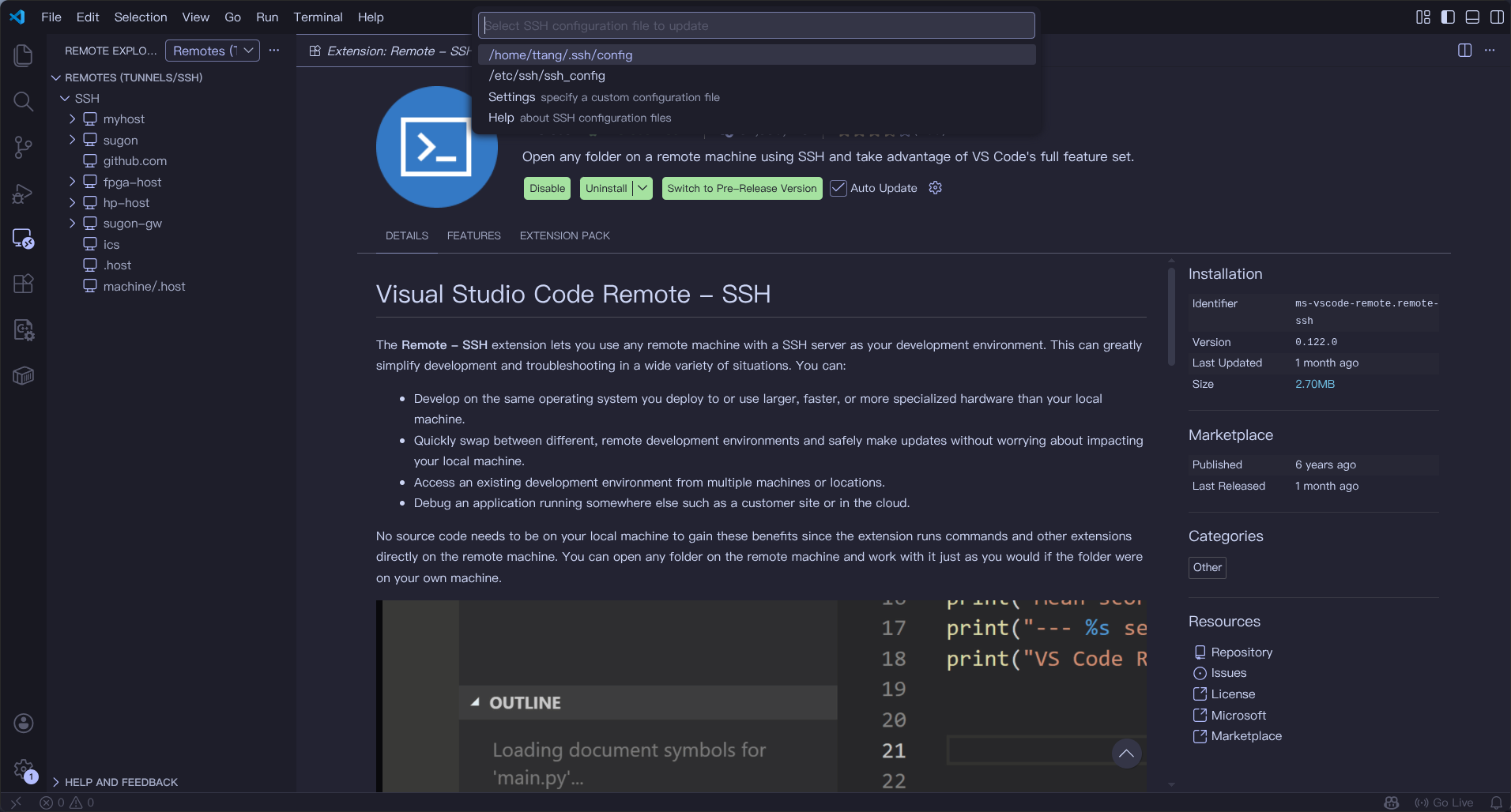Open Run and Debug view
Screen dimensions: 1511x812
click(24, 194)
